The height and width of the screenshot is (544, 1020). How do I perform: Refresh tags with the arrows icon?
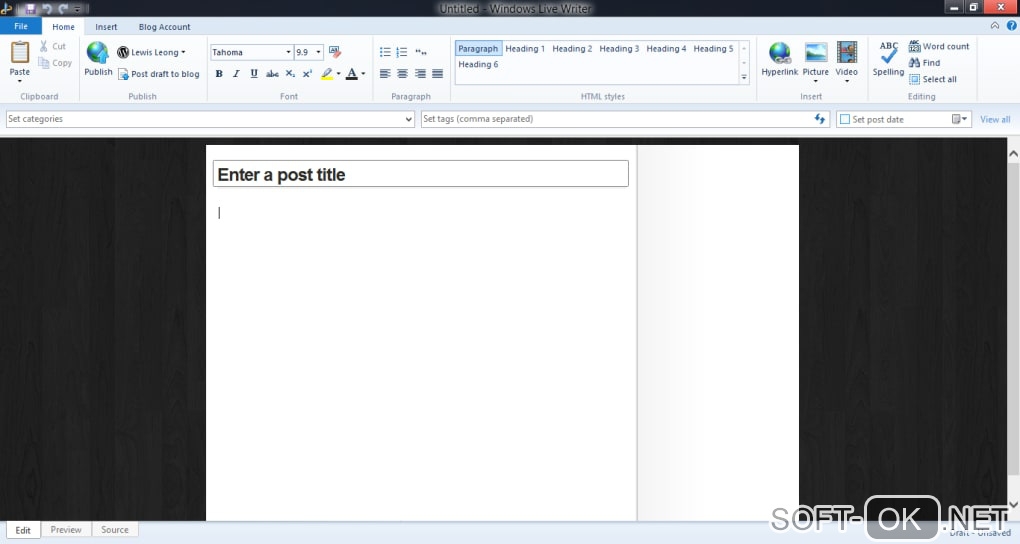(x=820, y=119)
